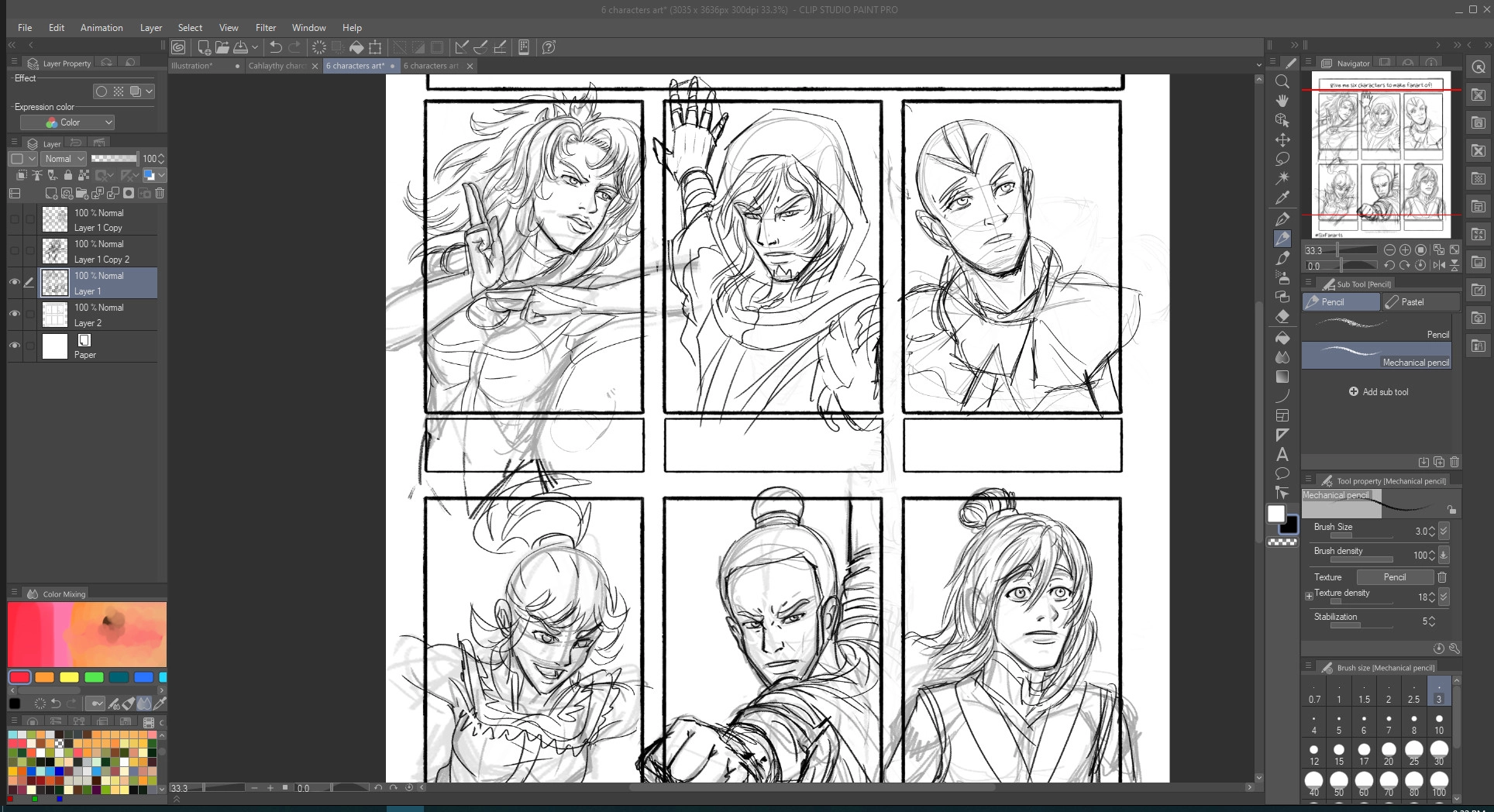This screenshot has width=1494, height=812.
Task: Open the Expression color dropdown
Action: point(67,122)
